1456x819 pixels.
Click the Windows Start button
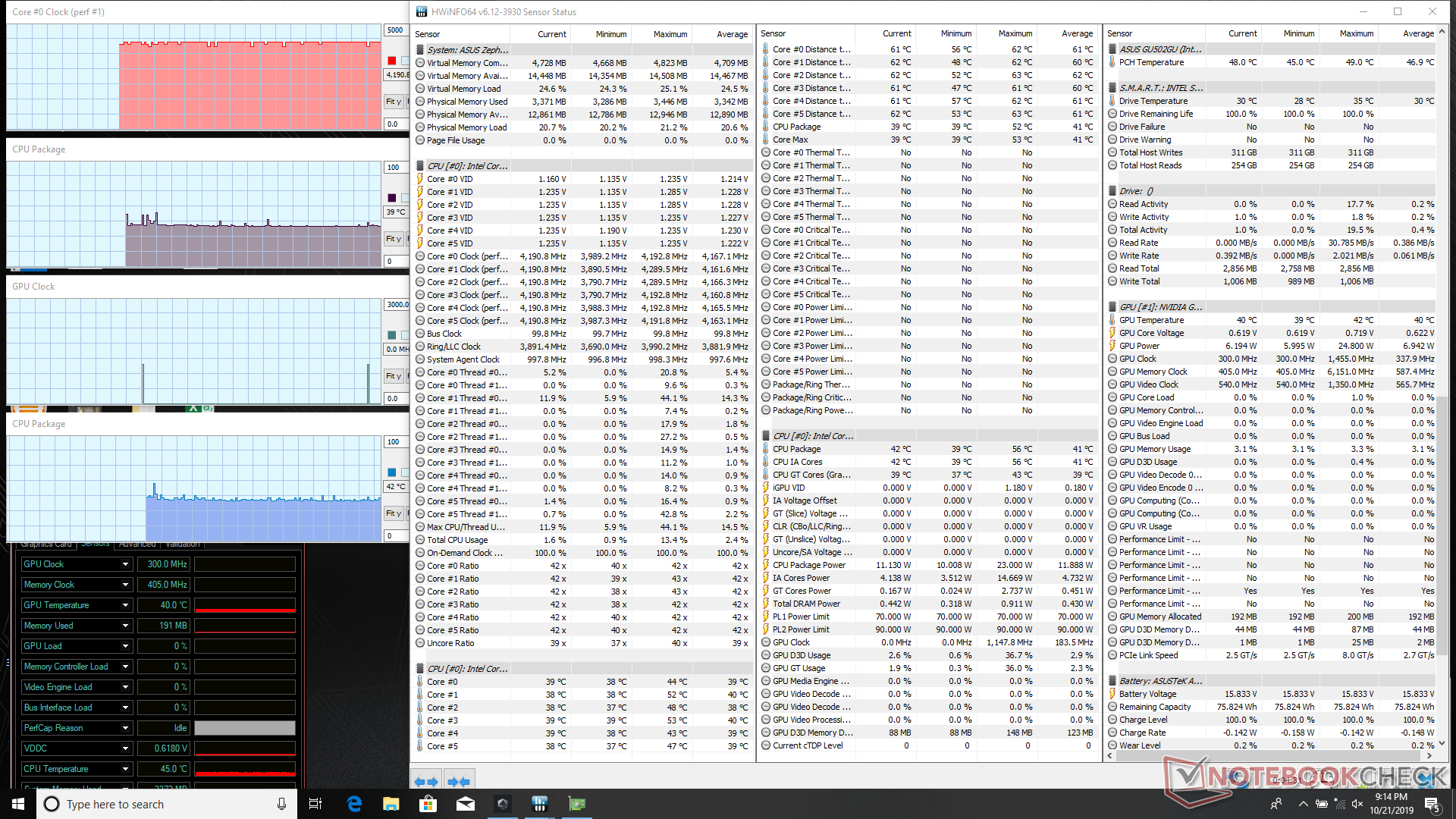pos(18,804)
